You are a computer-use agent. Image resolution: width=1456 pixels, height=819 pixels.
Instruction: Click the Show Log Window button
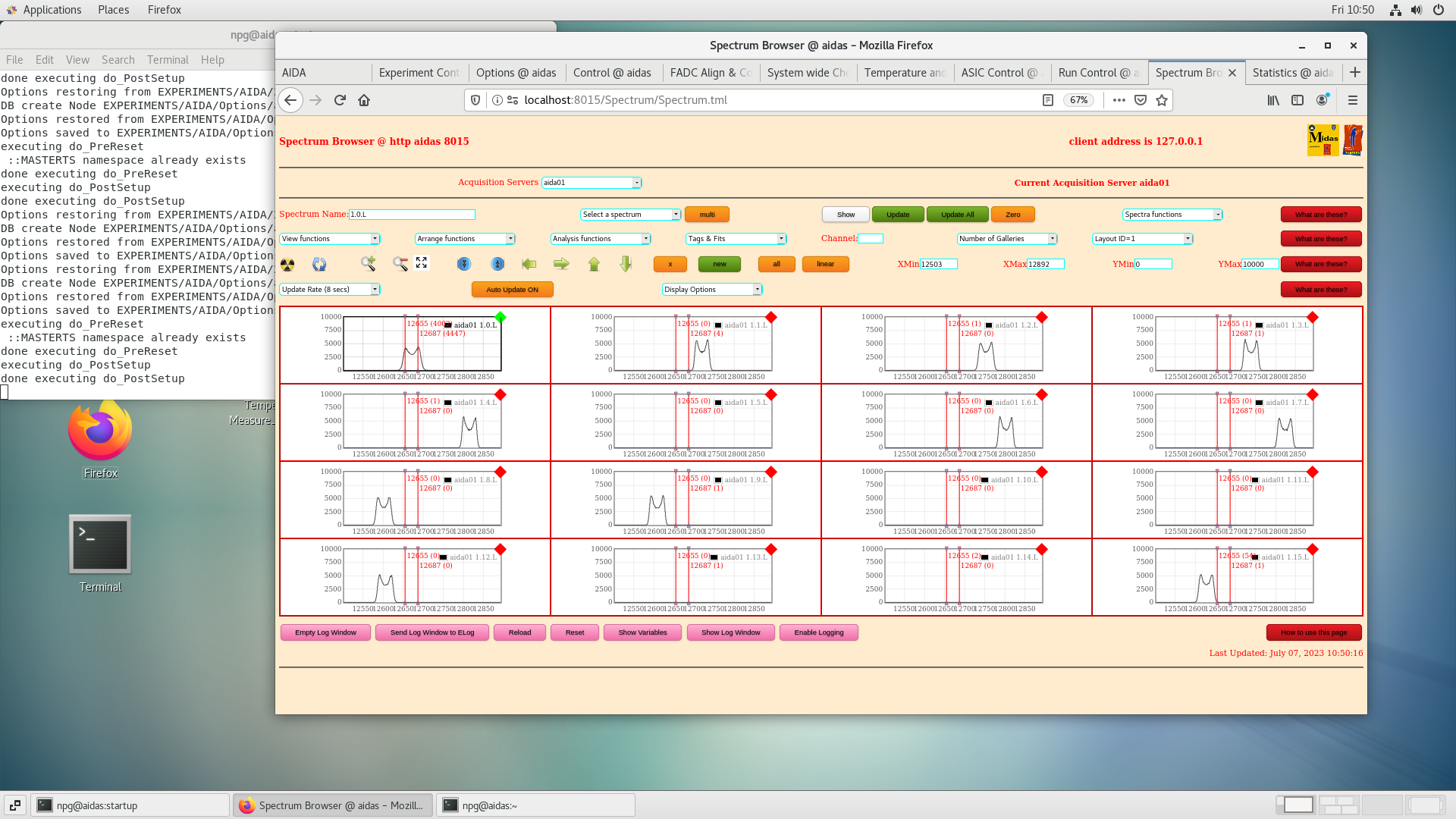click(730, 632)
